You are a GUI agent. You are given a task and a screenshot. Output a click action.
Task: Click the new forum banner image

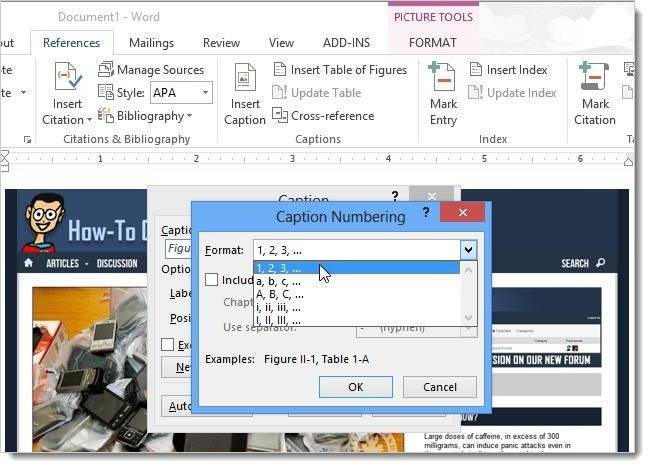pyautogui.click(x=546, y=327)
